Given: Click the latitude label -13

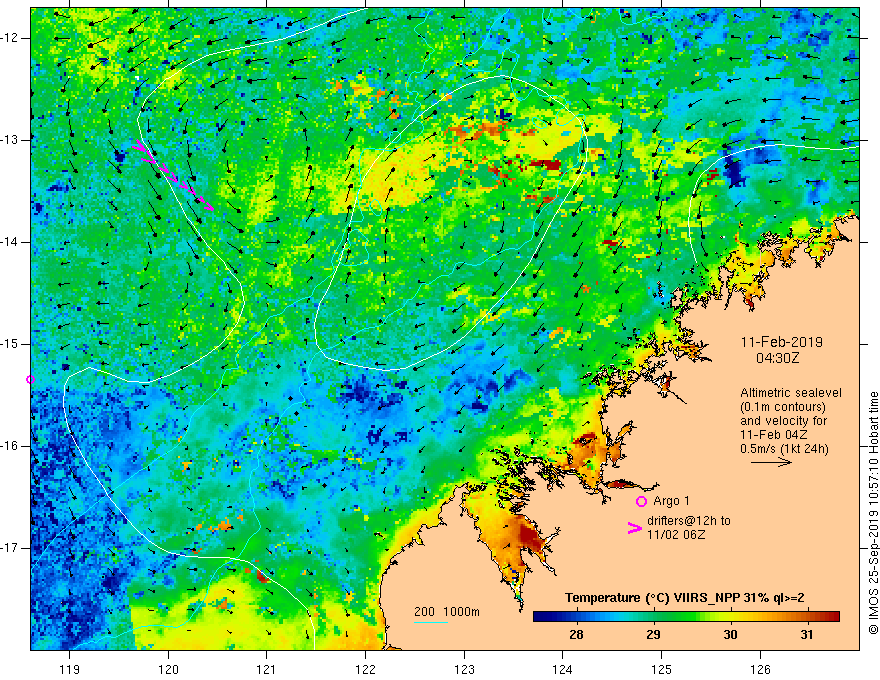Looking at the screenshot, I should [x=10, y=140].
